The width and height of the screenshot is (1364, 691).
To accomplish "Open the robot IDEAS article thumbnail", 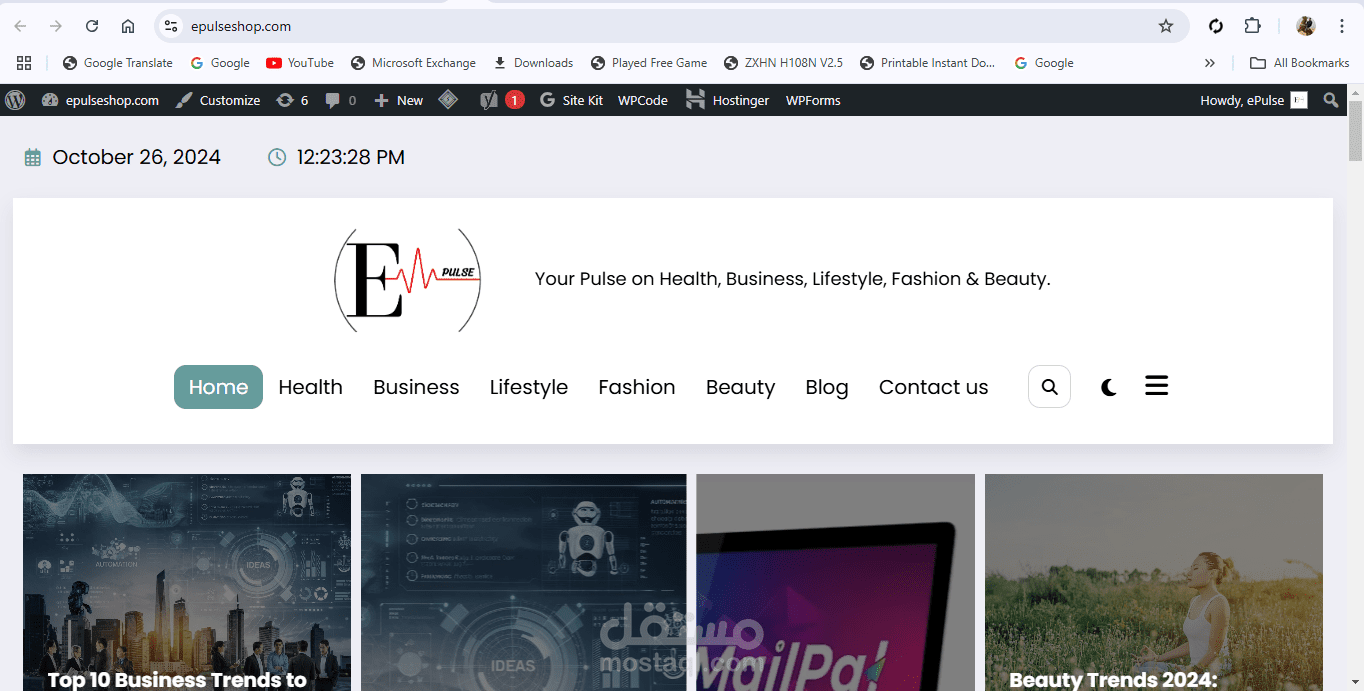I will point(524,582).
